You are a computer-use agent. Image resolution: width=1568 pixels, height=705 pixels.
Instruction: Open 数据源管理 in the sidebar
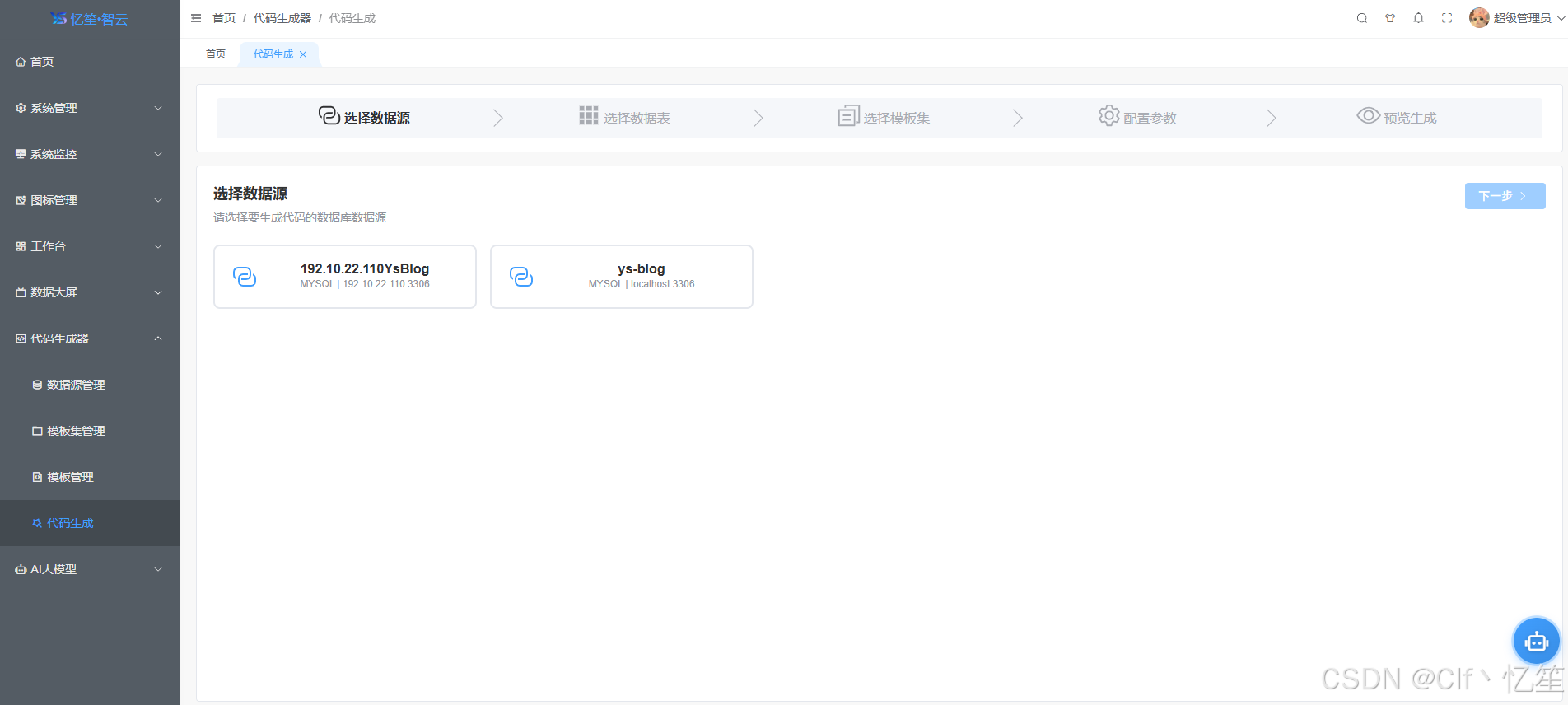pos(90,385)
